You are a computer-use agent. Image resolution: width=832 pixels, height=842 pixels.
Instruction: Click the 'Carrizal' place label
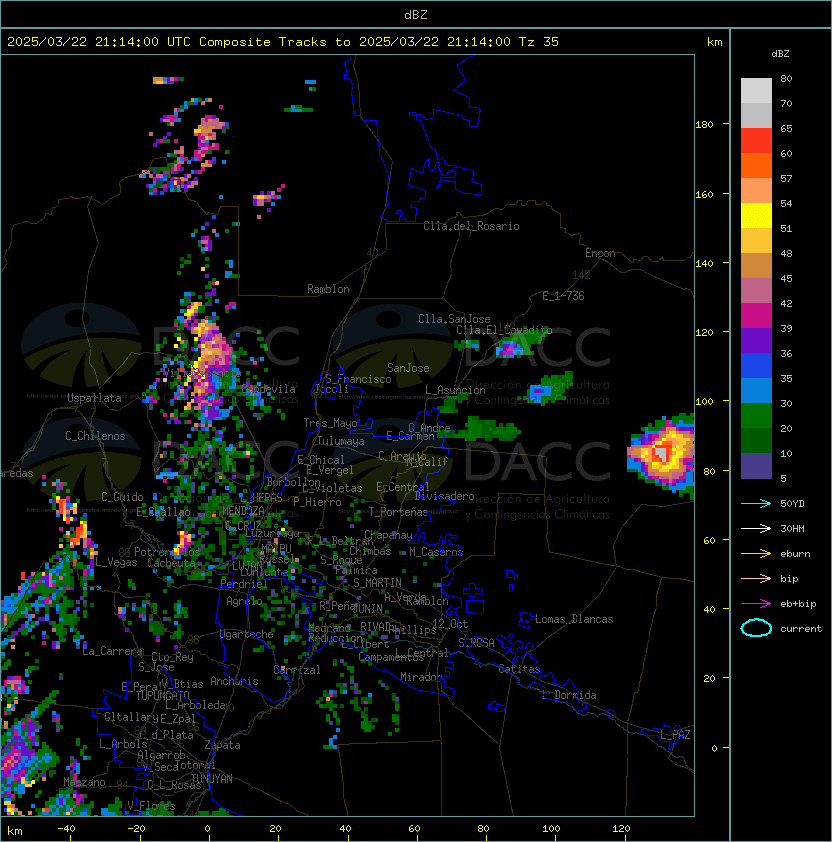tap(297, 670)
